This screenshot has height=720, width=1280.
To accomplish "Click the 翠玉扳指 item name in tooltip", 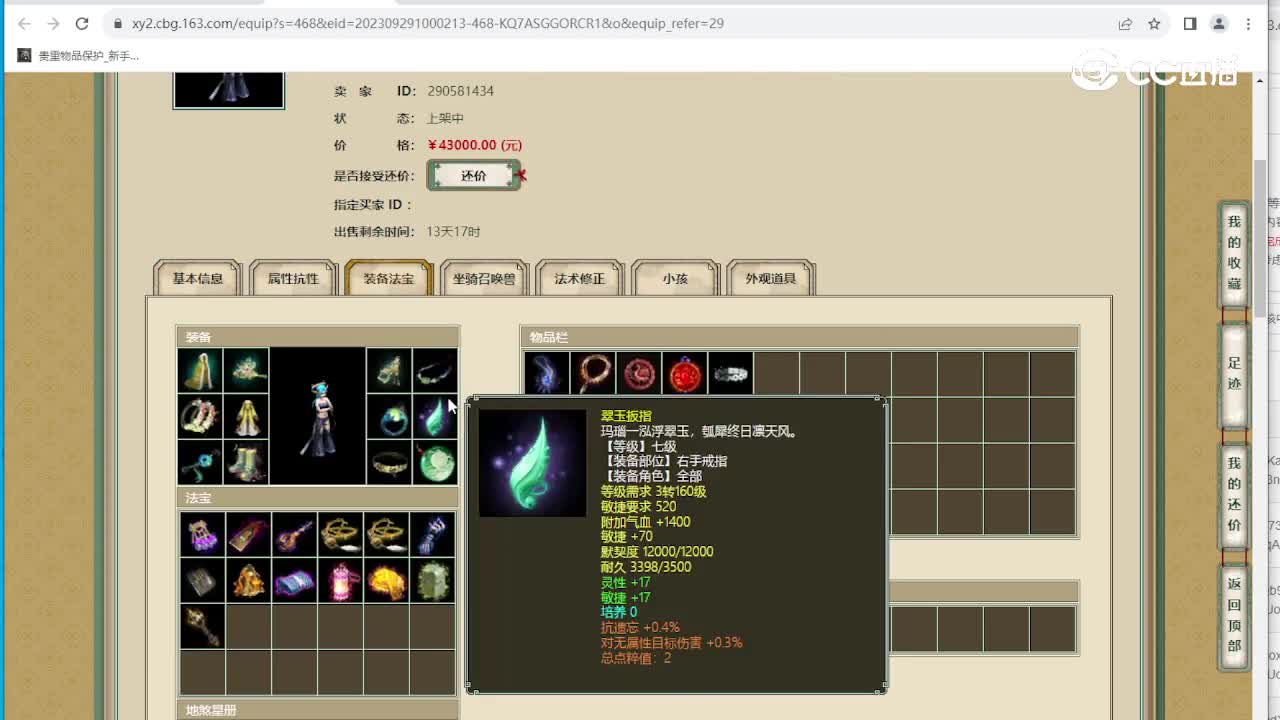I will [626, 416].
